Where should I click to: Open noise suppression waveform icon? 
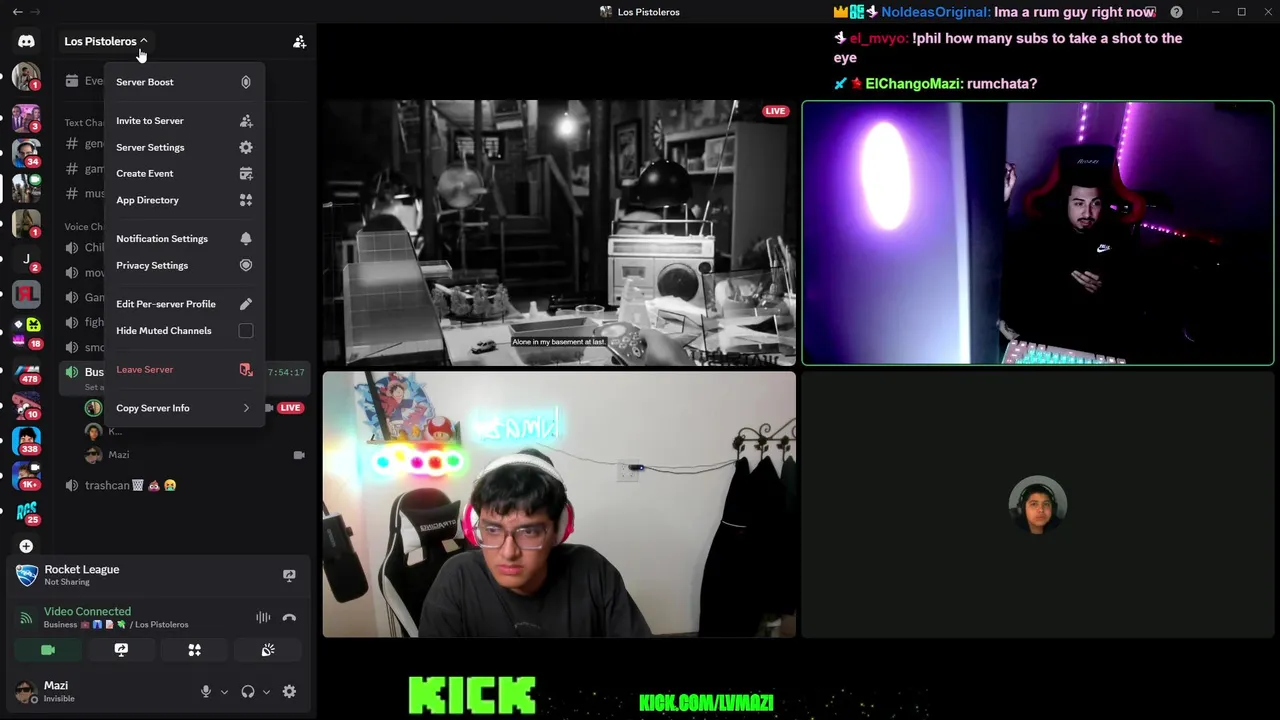263,618
